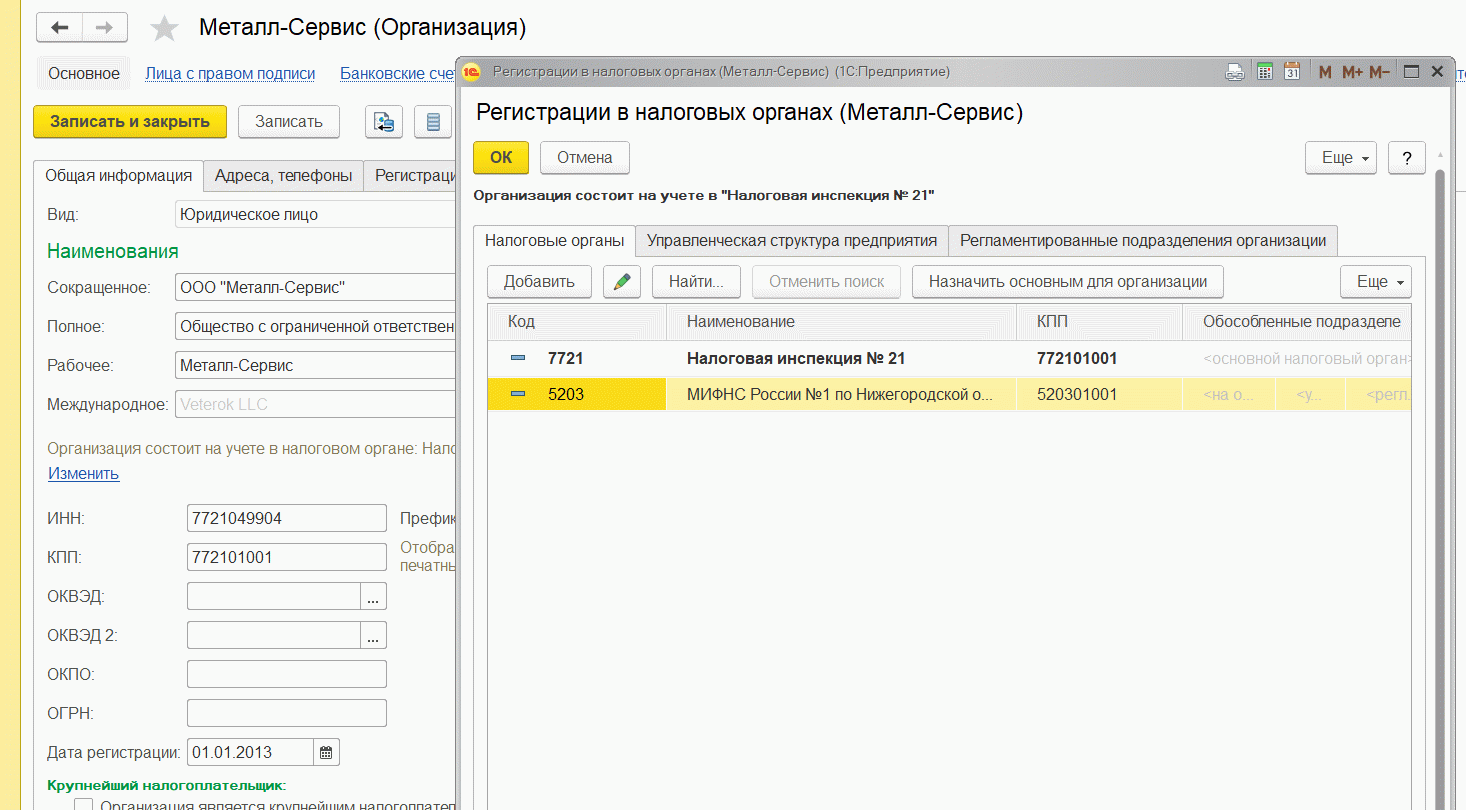Viewport: 1466px width, 810px height.
Task: Click the document transfer icon beside Записать
Action: pyautogui.click(x=384, y=122)
